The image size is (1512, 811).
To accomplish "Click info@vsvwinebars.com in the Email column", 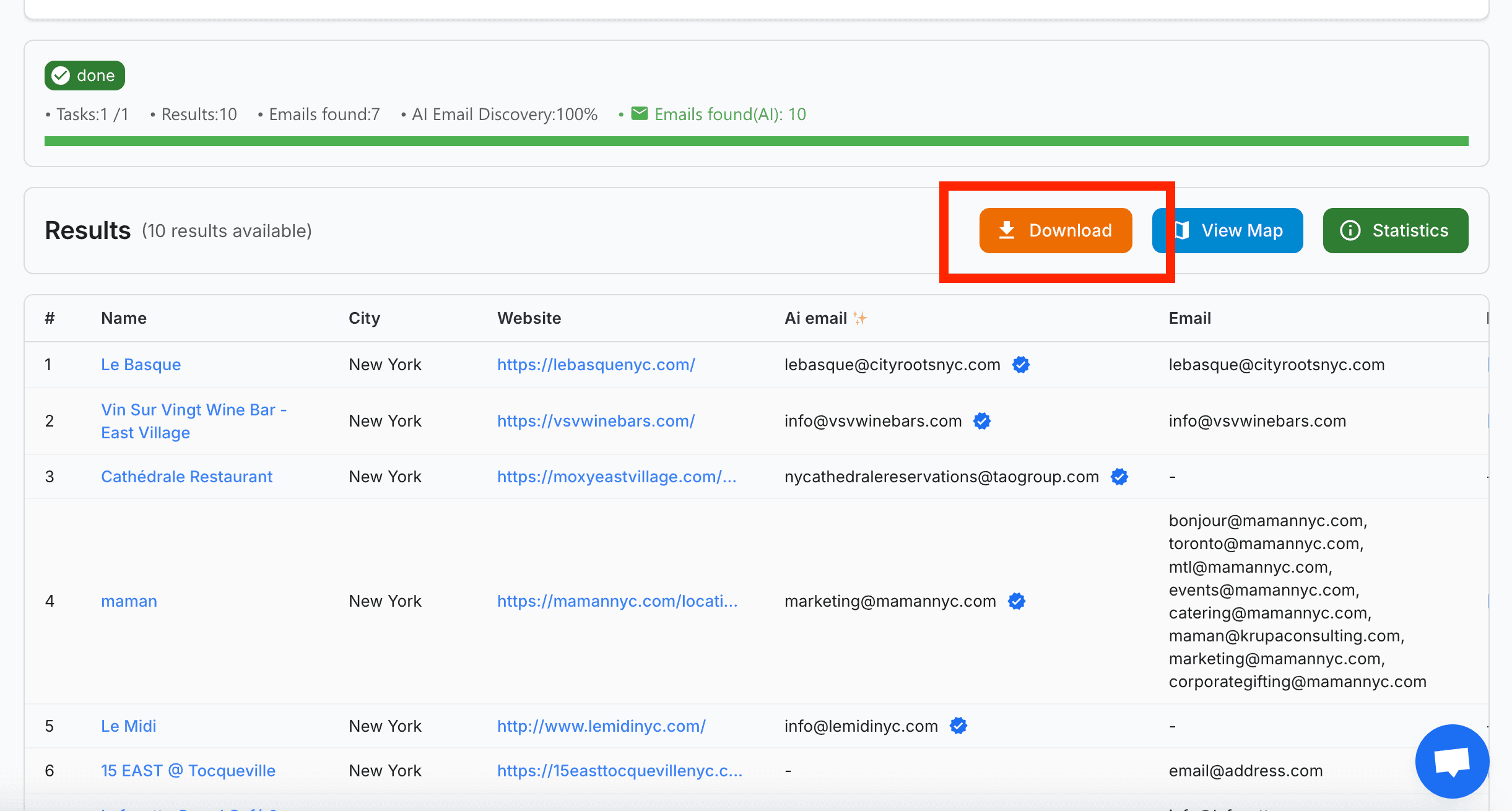I will tap(1258, 421).
